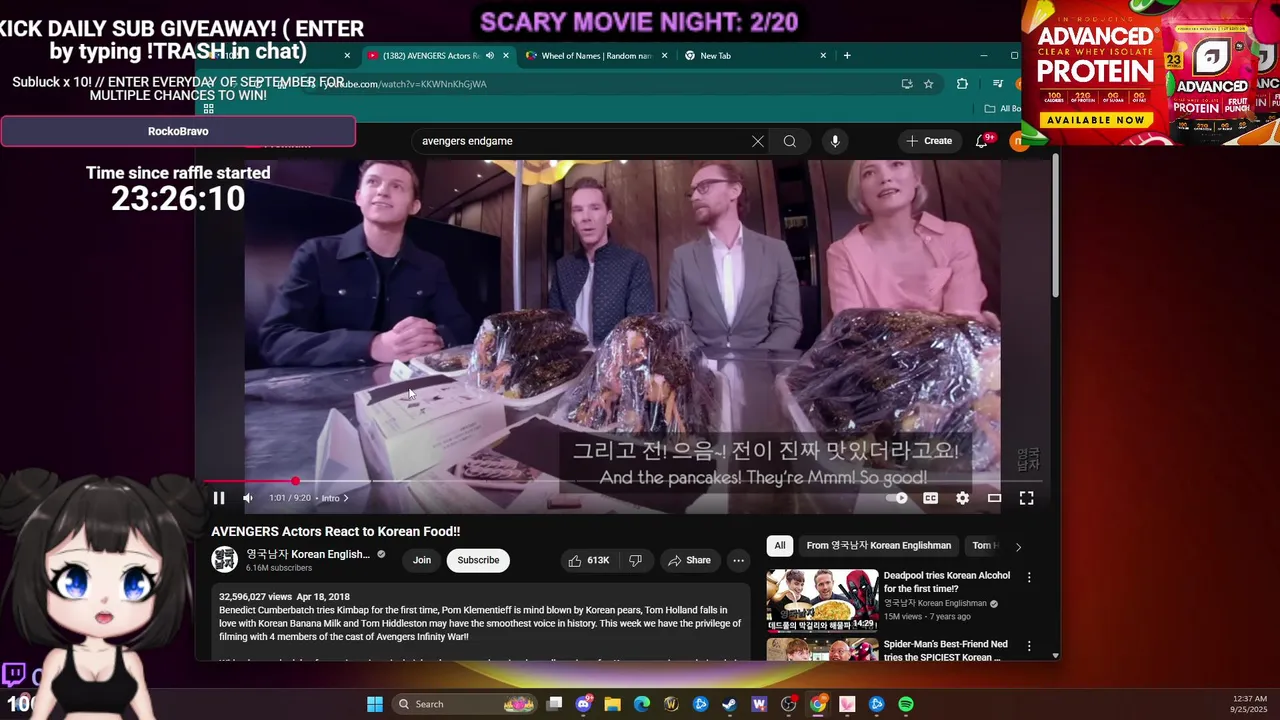Click the Create button
This screenshot has width=1280, height=720.
click(929, 141)
